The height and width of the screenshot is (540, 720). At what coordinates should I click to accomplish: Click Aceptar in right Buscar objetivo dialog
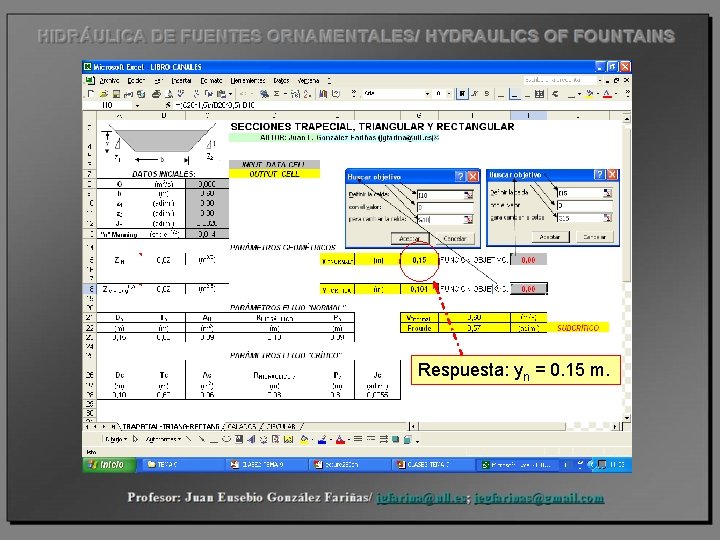(550, 237)
